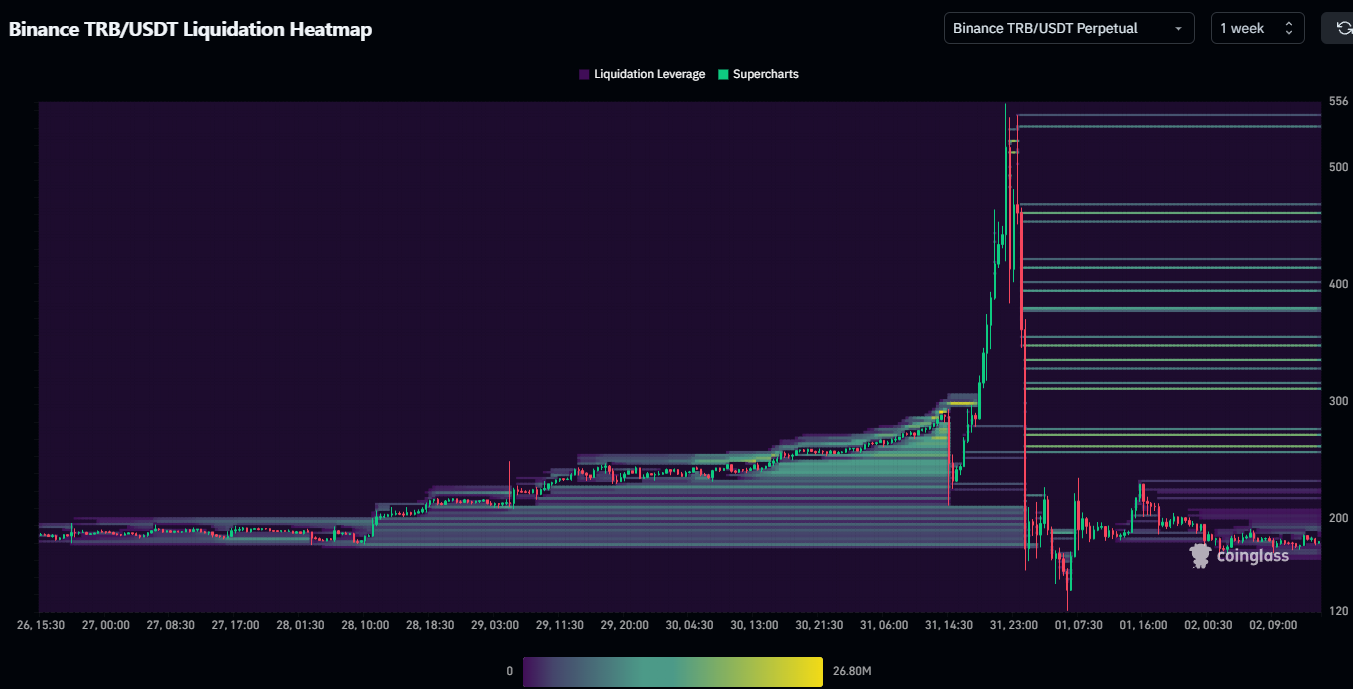Screen dimensions: 1353x689
Task: Click the caret arrow in the symbol selector
Action: coord(1178,28)
